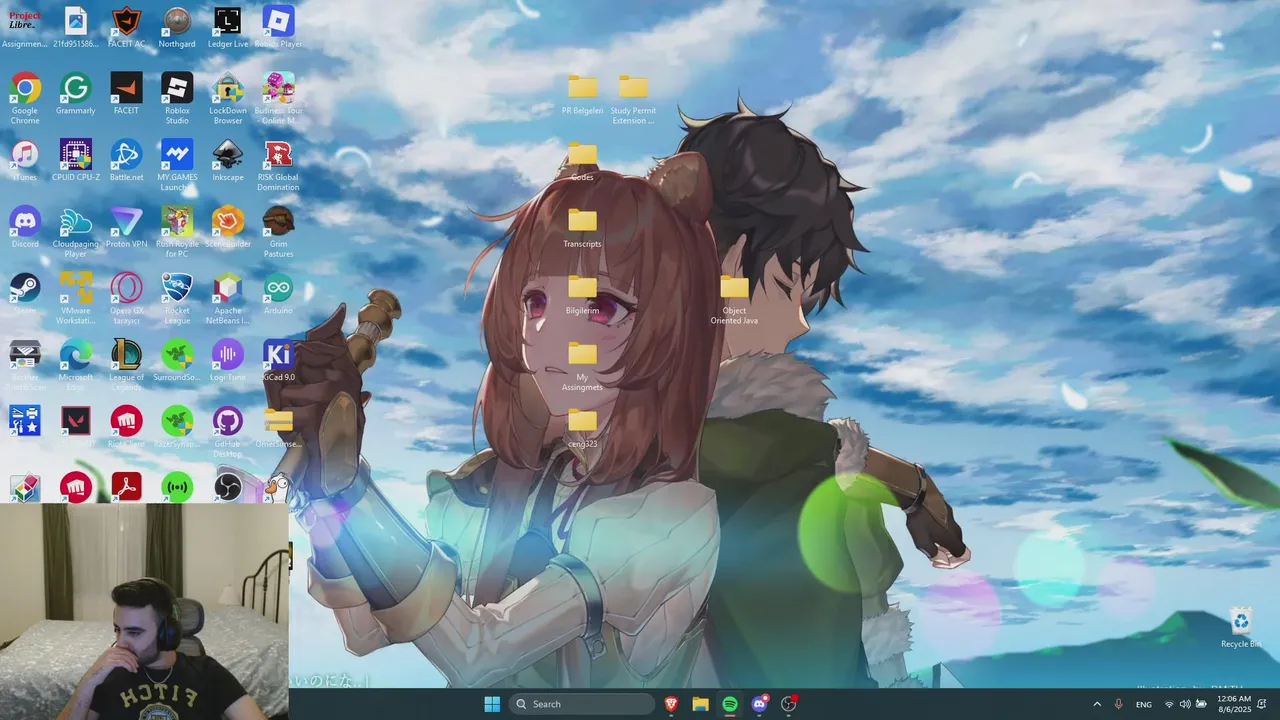Select the Logi Tune icon
The height and width of the screenshot is (720, 1280).
point(228,361)
